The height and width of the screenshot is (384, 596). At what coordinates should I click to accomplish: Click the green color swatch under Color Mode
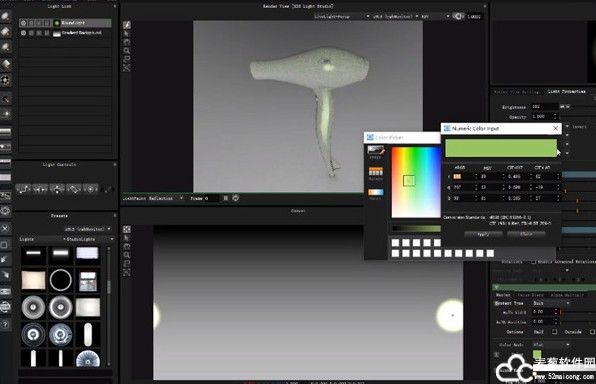pos(537,355)
